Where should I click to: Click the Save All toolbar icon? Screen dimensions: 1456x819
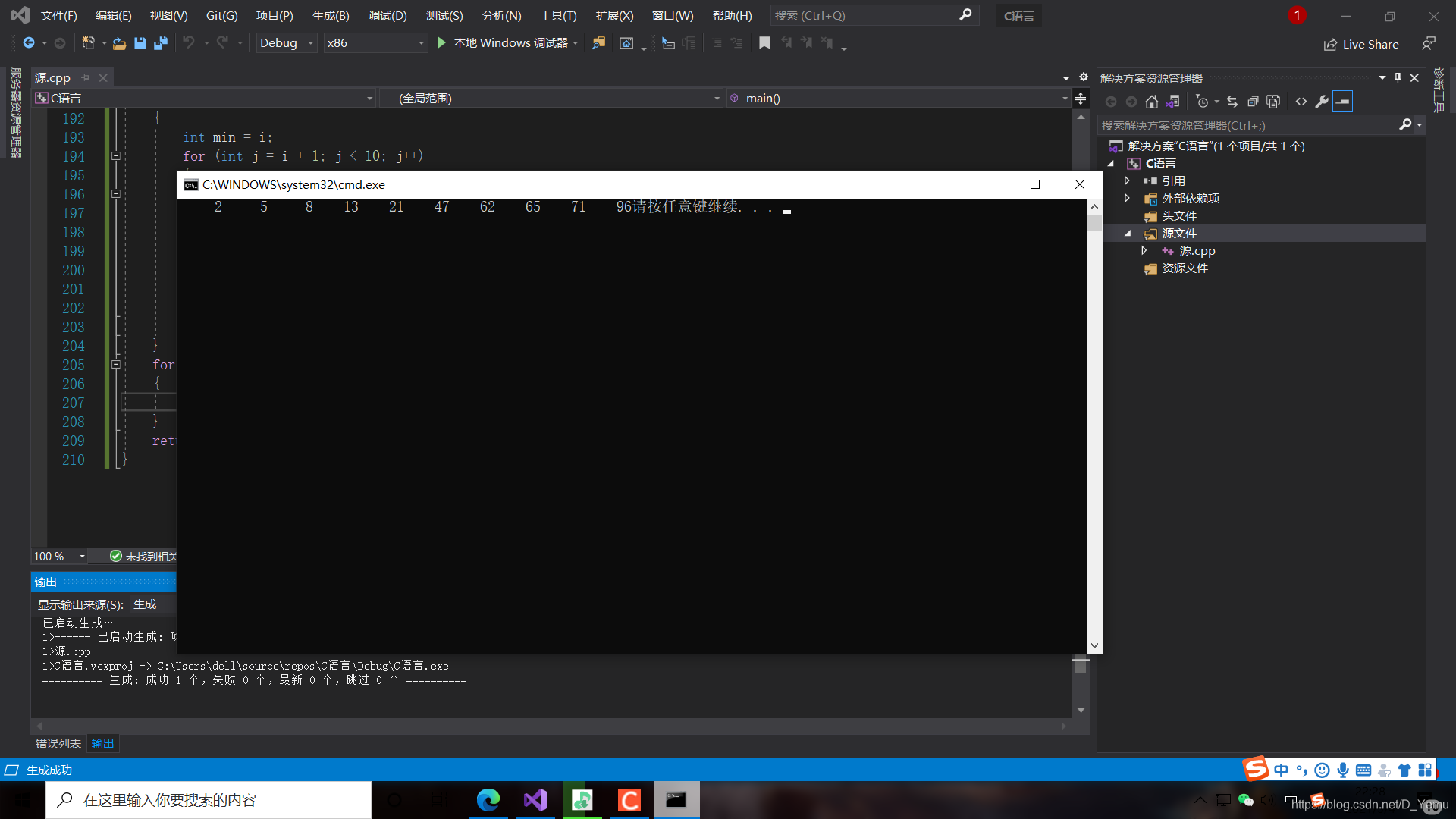pos(161,43)
